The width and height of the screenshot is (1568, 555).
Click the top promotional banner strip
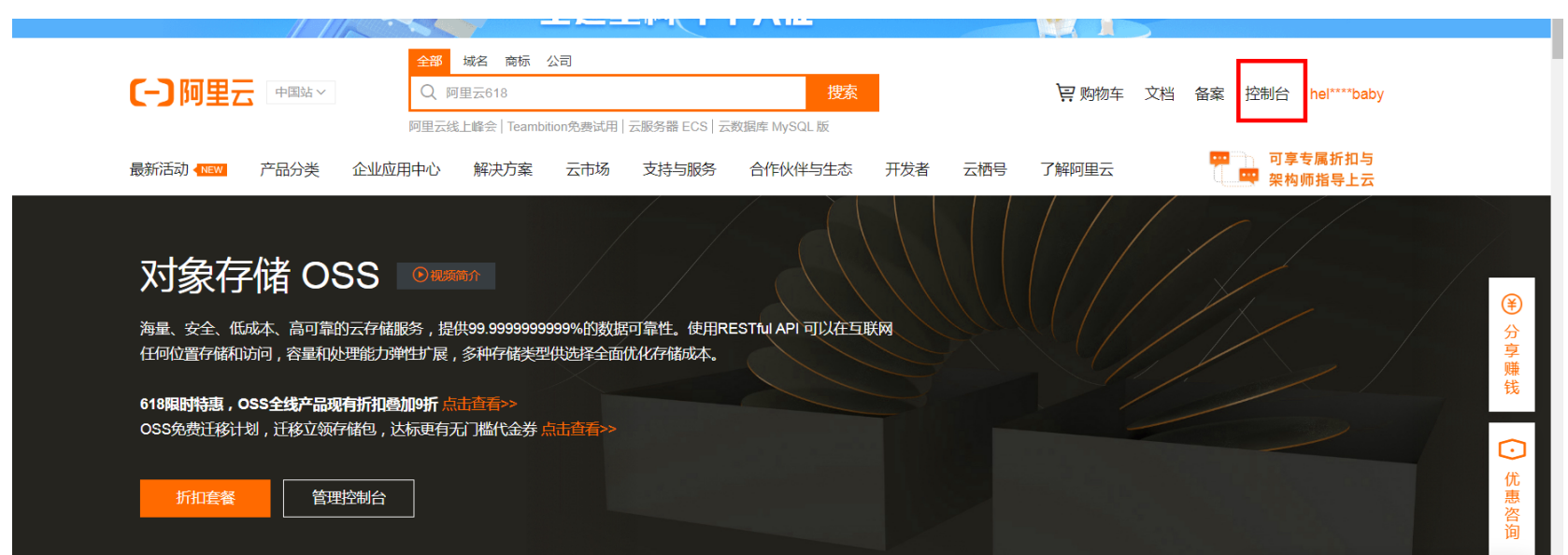781,28
